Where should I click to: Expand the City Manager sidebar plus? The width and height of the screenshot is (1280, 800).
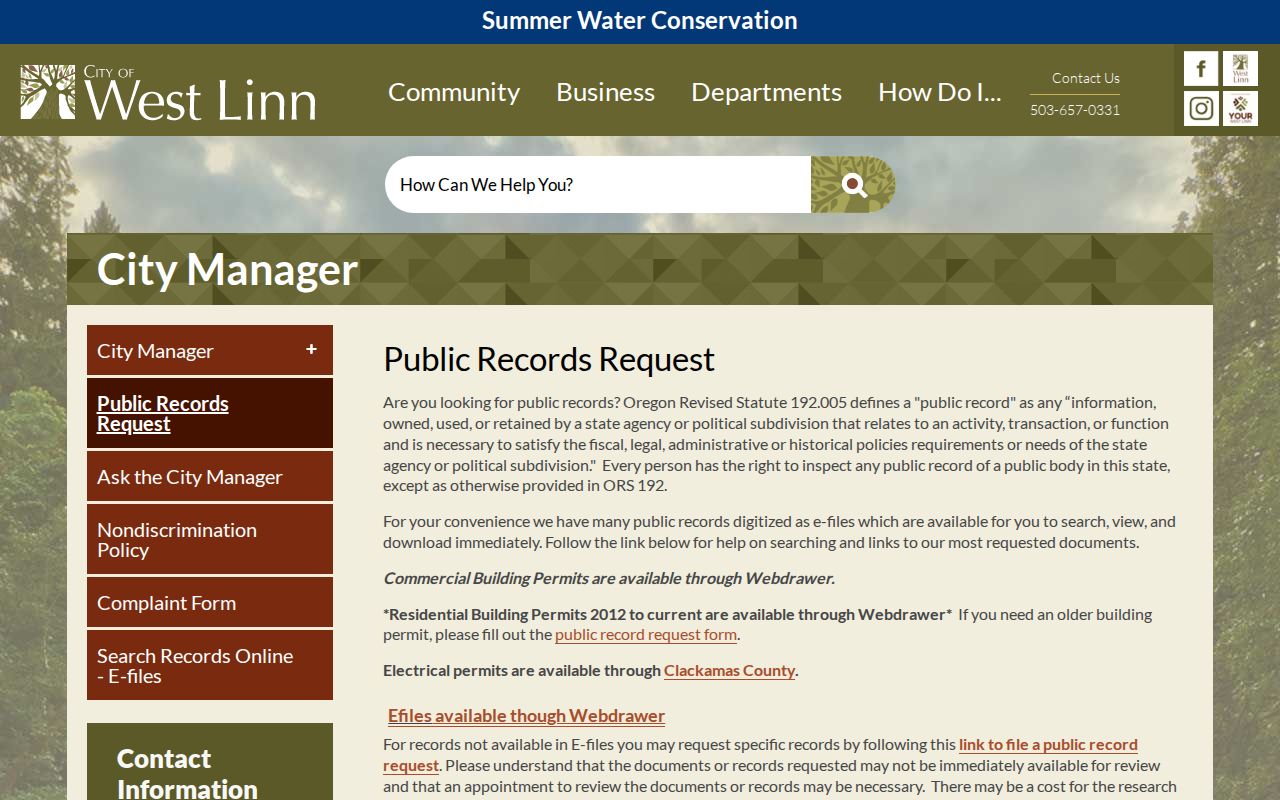311,349
